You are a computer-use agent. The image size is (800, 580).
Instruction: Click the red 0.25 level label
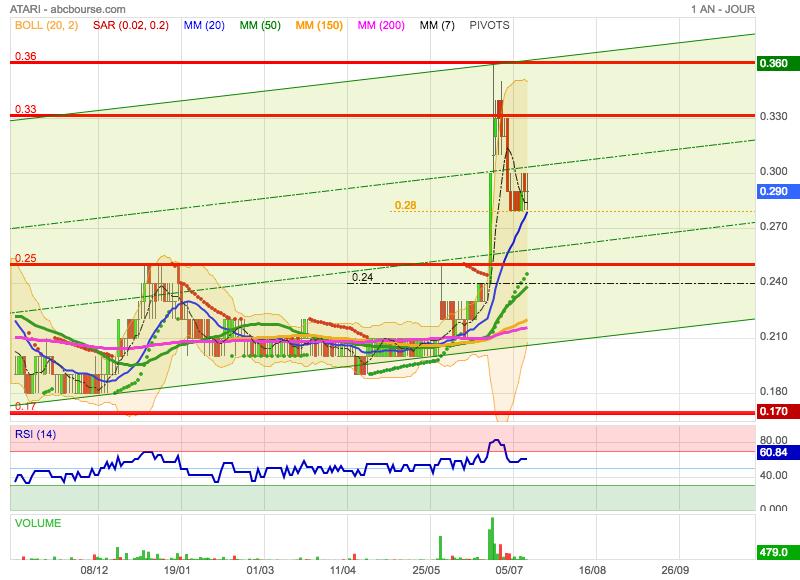point(26,258)
